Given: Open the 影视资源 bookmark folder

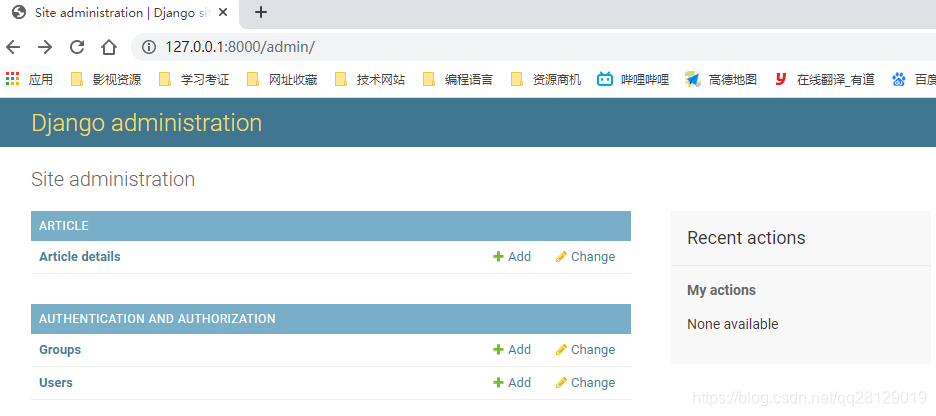Looking at the screenshot, I should [106, 79].
